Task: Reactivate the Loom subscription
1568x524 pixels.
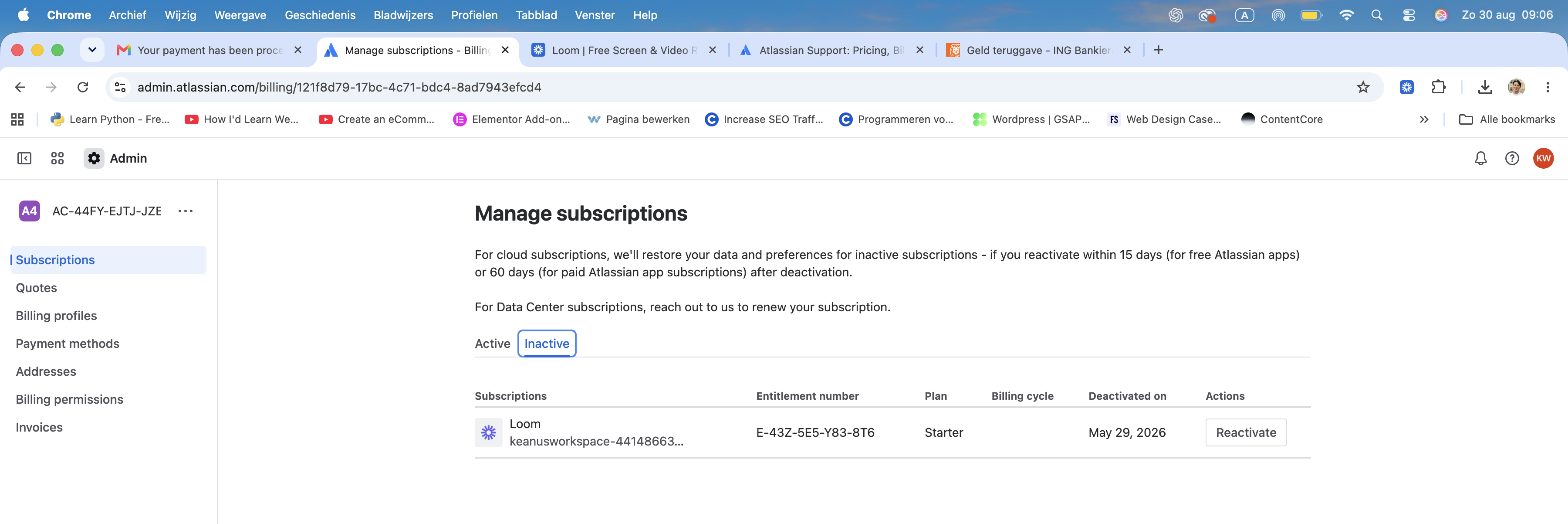Action: click(1246, 432)
